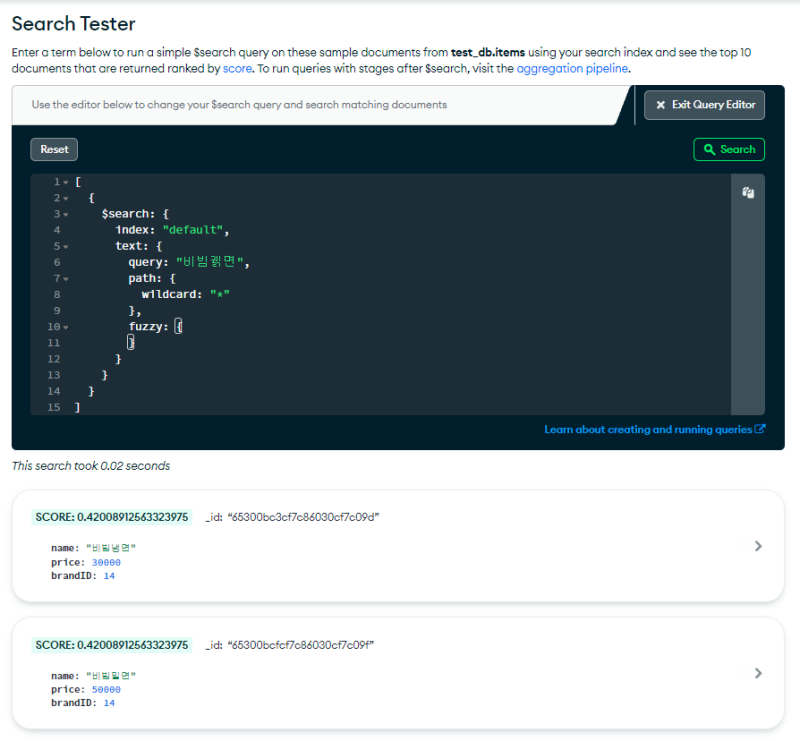
Task: Open the aggregation pipeline link
Action: (x=572, y=69)
